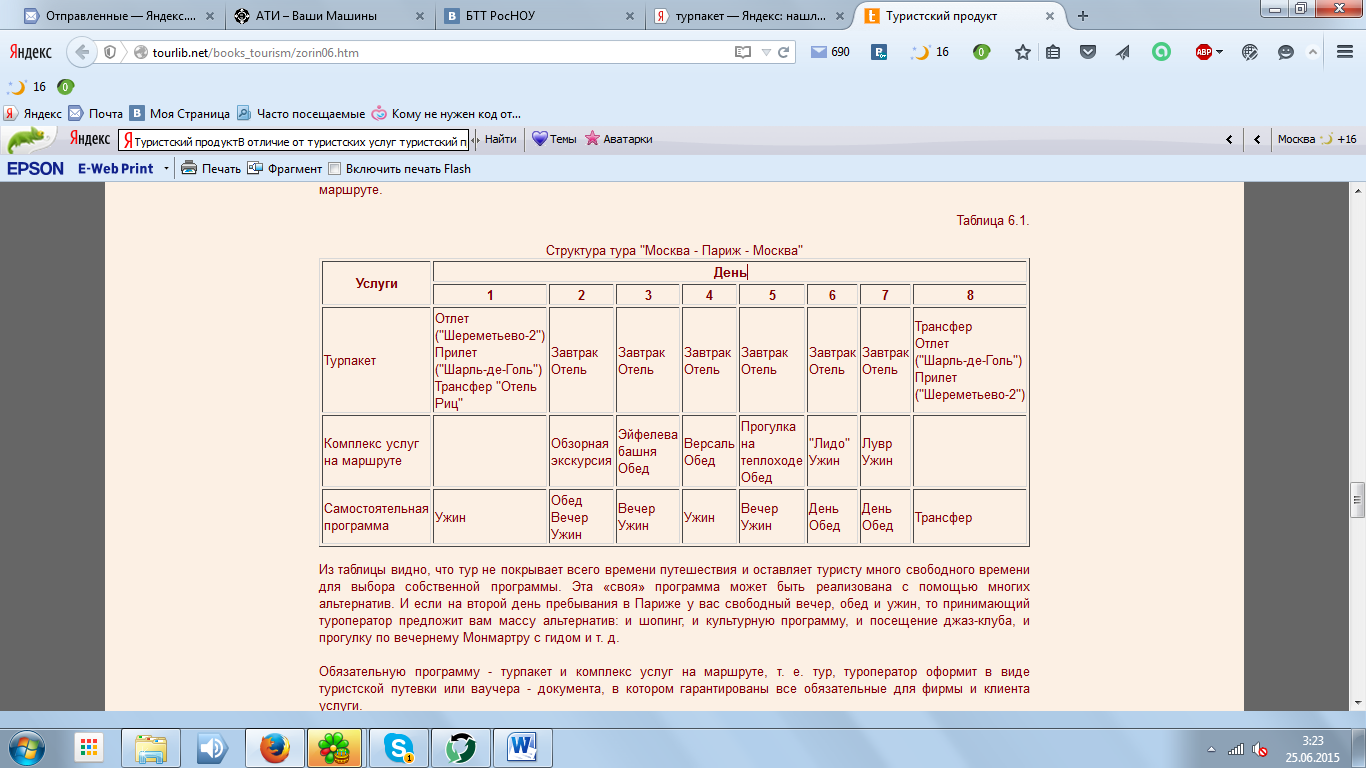Bookmark this page with the star icon
The height and width of the screenshot is (768, 1366).
click(x=1022, y=52)
